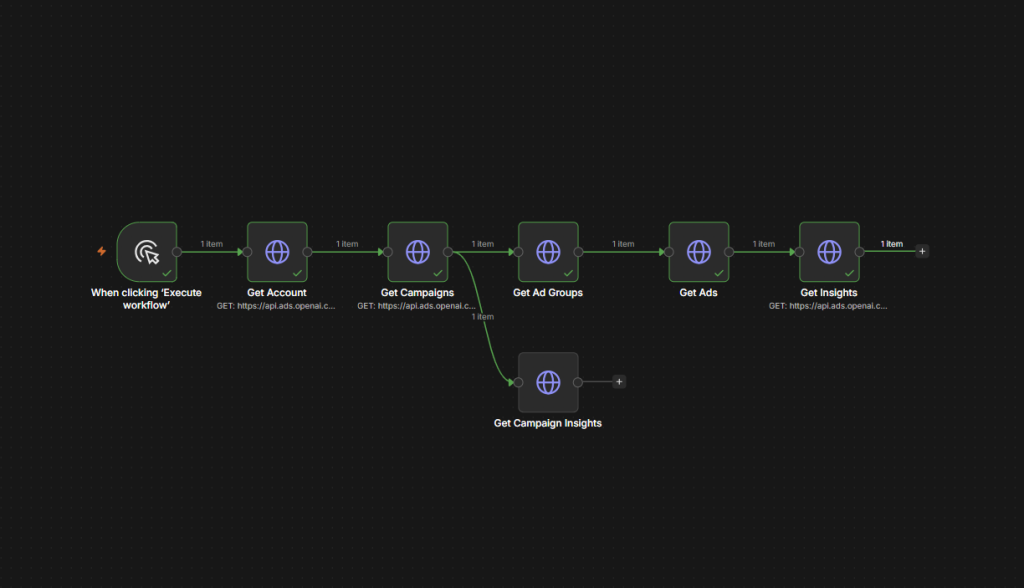Click '1 item' label between trigger and Get Account

click(x=212, y=244)
